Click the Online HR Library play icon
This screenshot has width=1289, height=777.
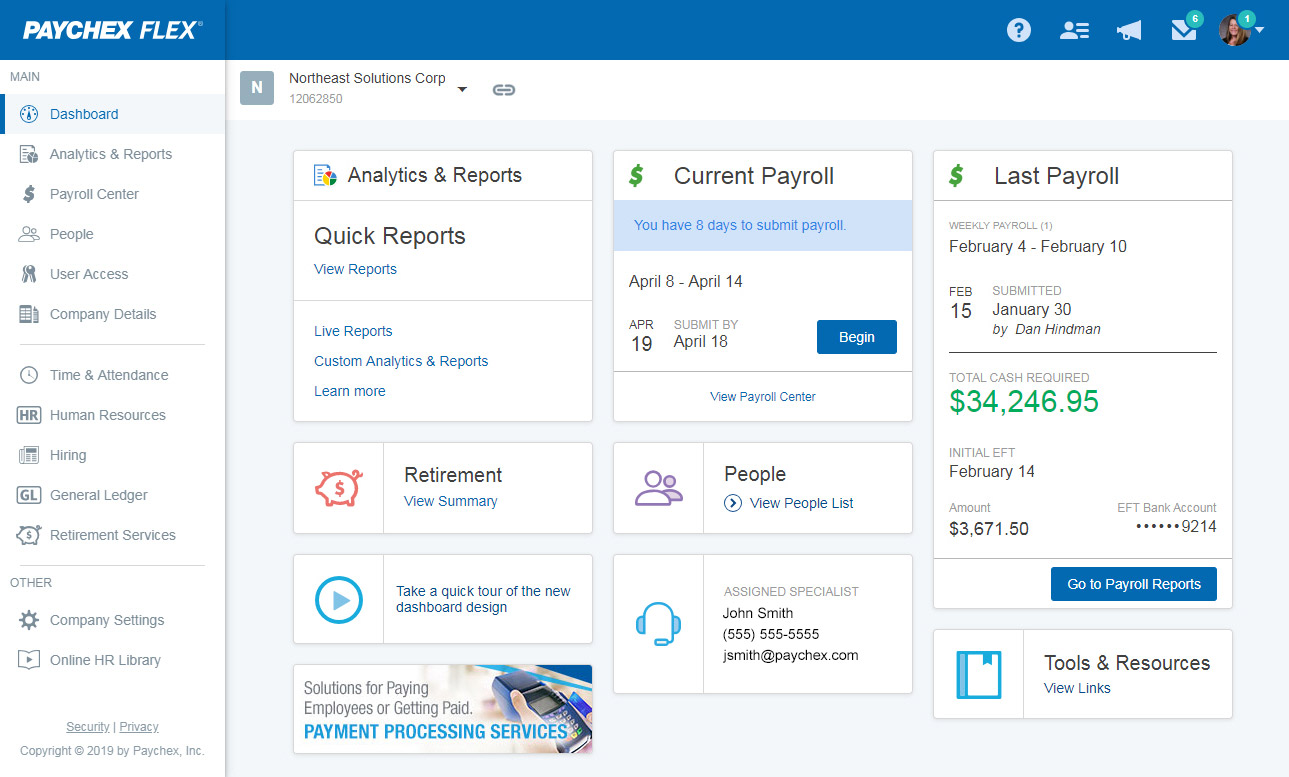(29, 660)
